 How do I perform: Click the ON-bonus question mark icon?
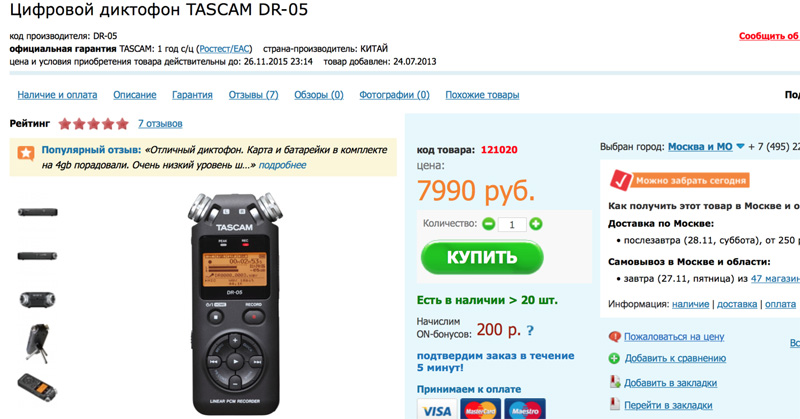[x=530, y=330]
